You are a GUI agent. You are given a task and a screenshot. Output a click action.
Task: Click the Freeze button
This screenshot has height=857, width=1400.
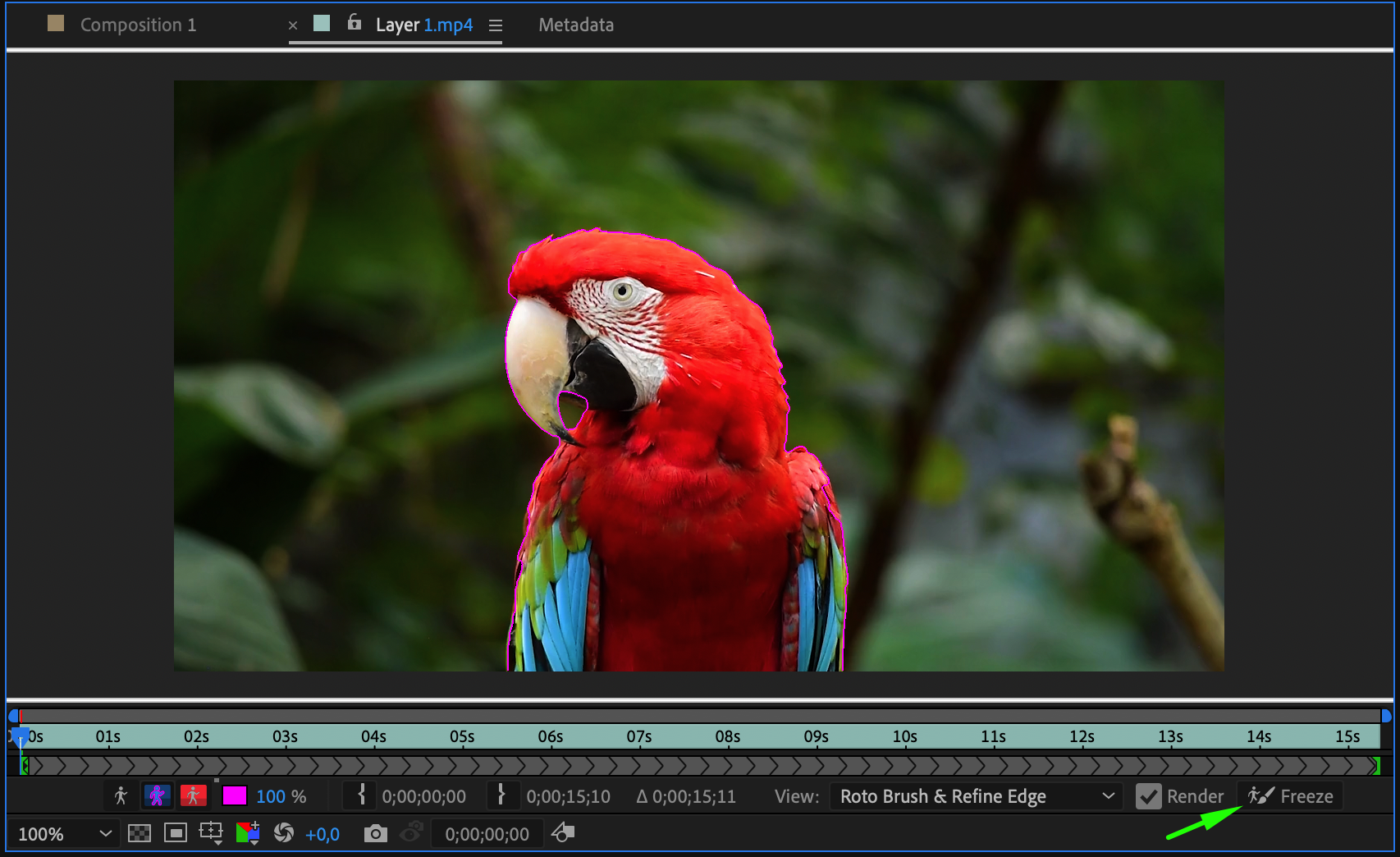(x=1291, y=796)
